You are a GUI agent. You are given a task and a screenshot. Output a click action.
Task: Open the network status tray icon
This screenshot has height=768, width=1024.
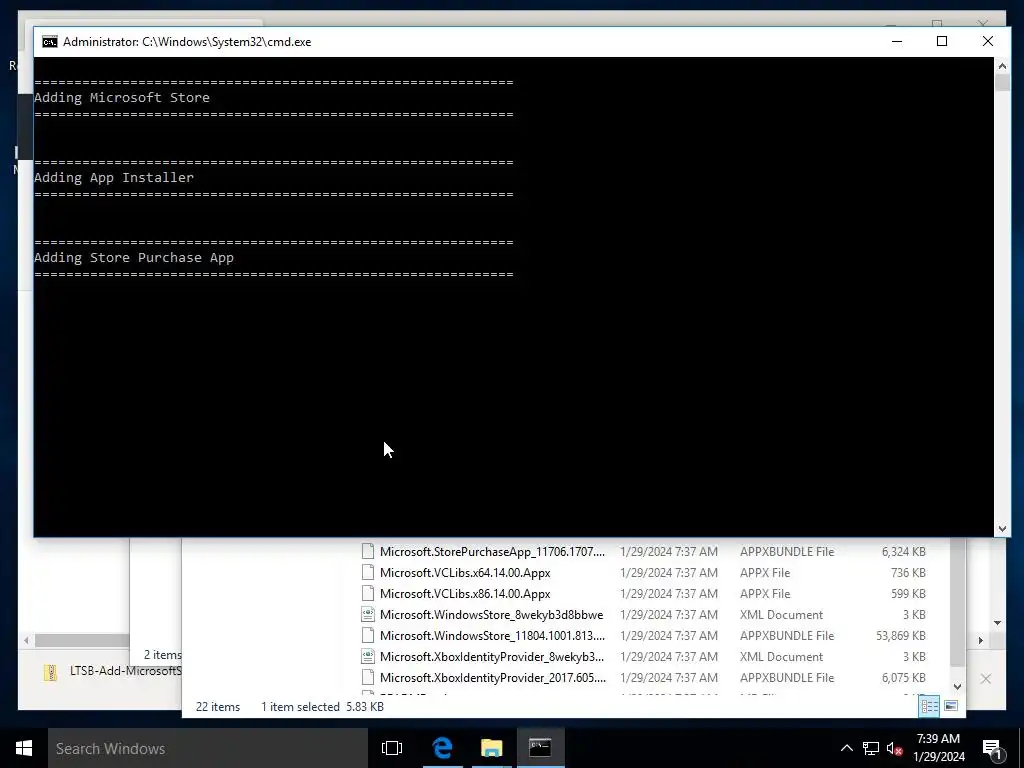[871, 748]
